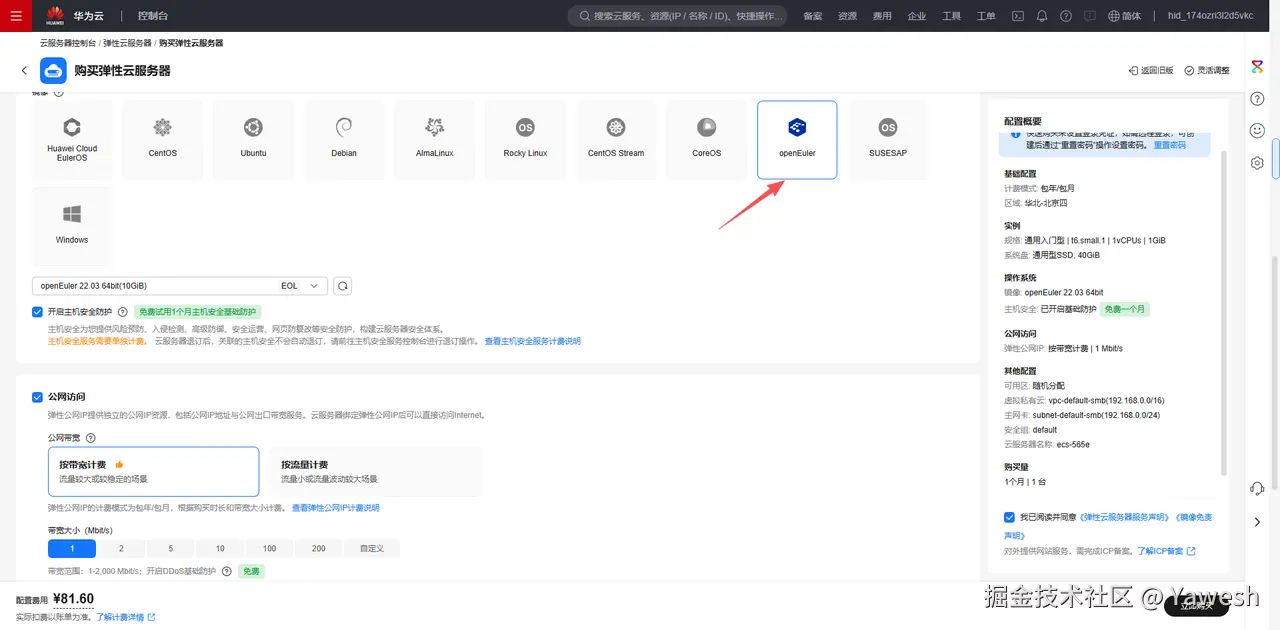The width and height of the screenshot is (1280, 630).
Task: Choose the Ubuntu image tile
Action: coord(253,140)
